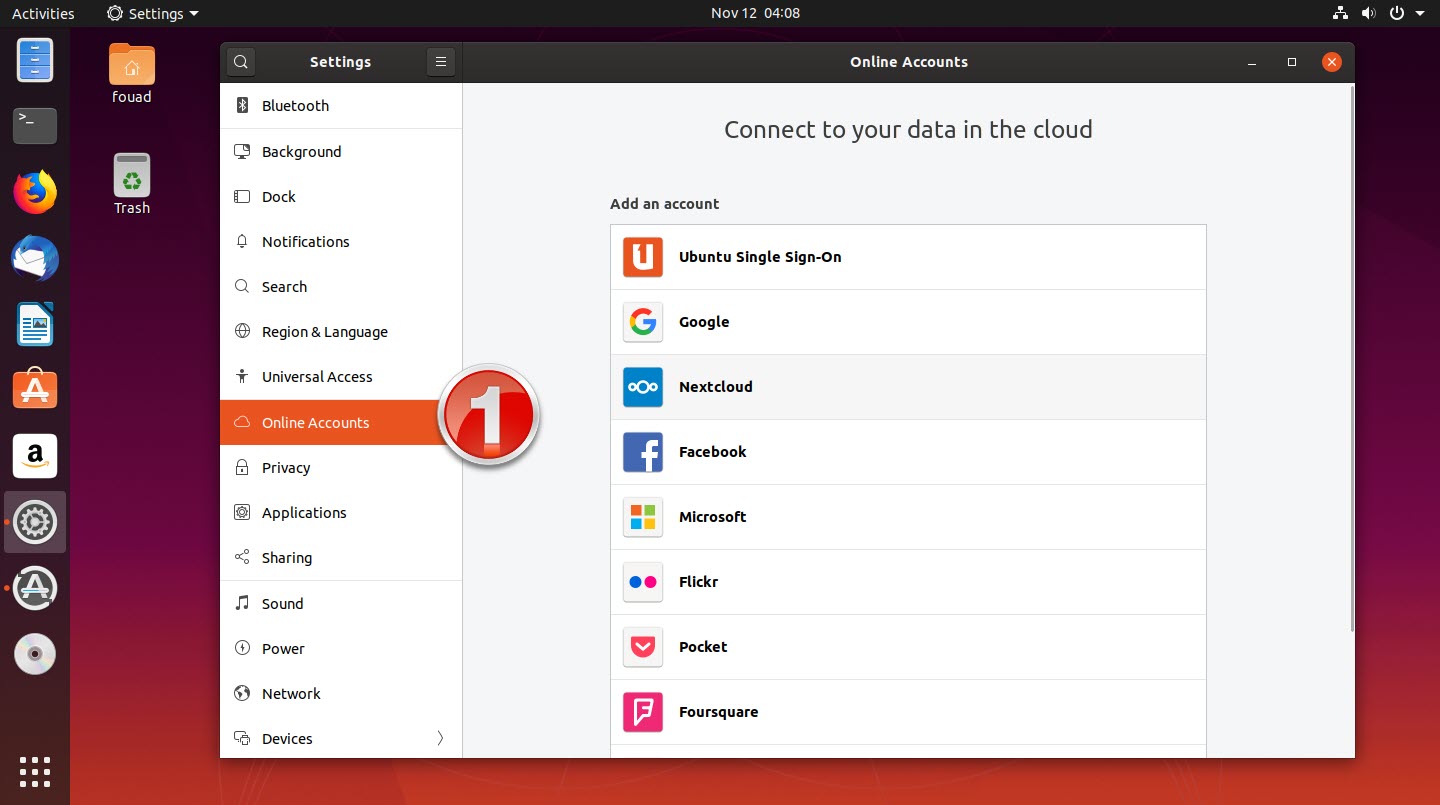Image resolution: width=1440 pixels, height=805 pixels.
Task: Click the Bluetooth icon in sidebar
Action: coord(241,106)
